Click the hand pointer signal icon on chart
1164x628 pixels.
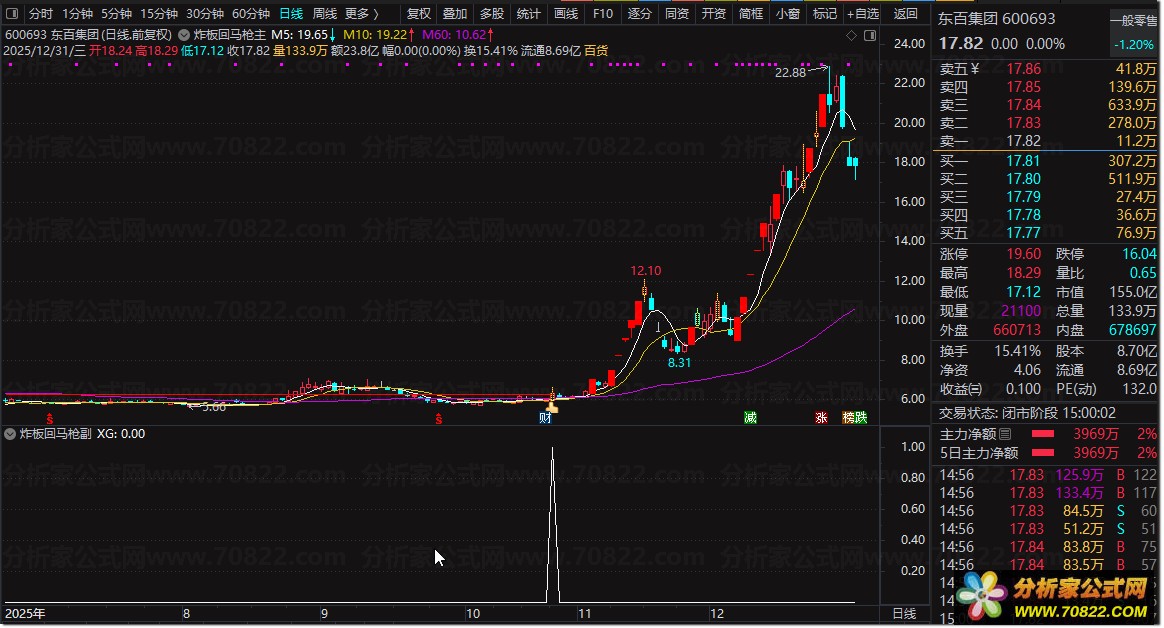coord(552,406)
